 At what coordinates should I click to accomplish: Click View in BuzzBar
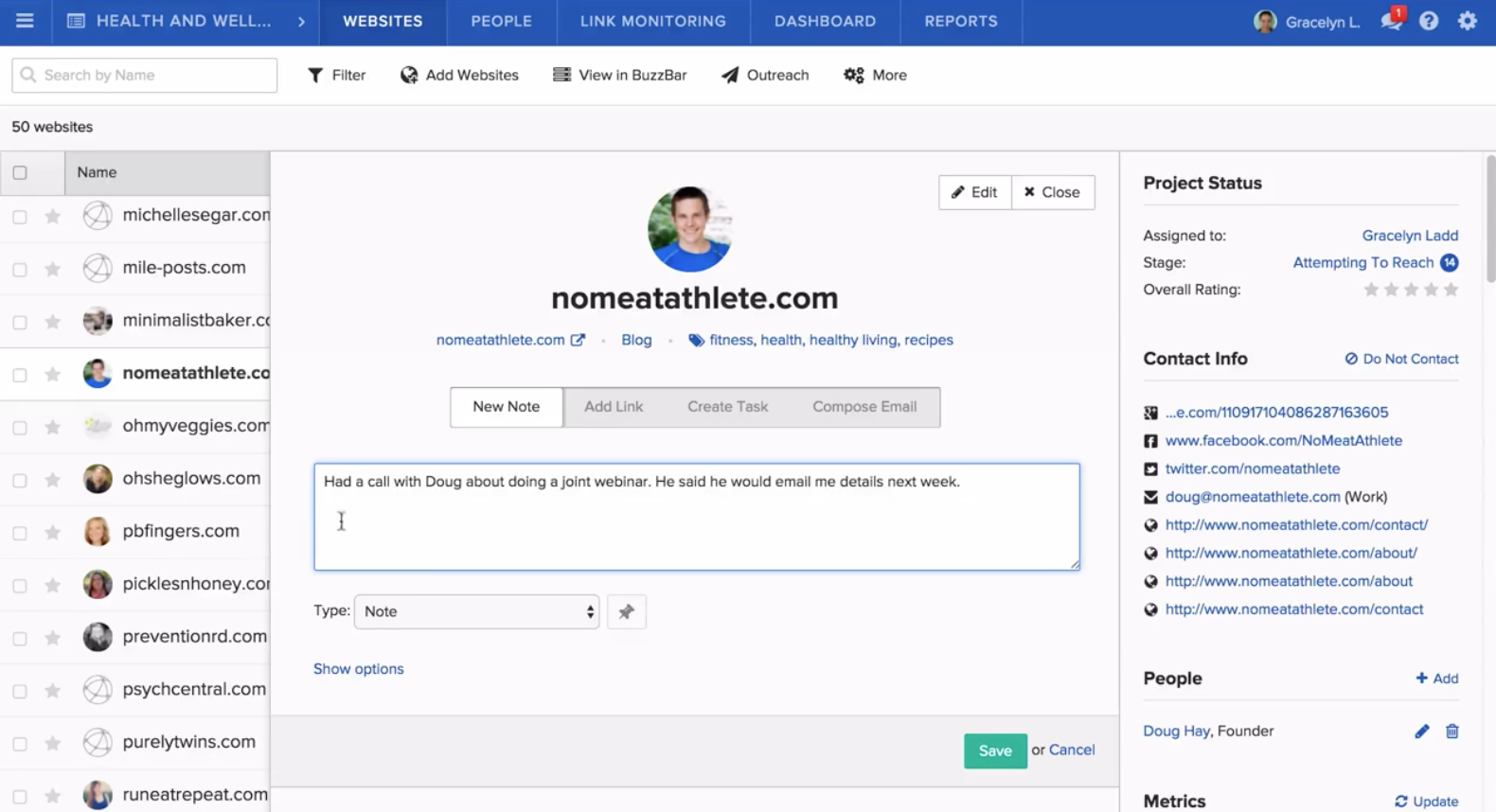(x=620, y=75)
